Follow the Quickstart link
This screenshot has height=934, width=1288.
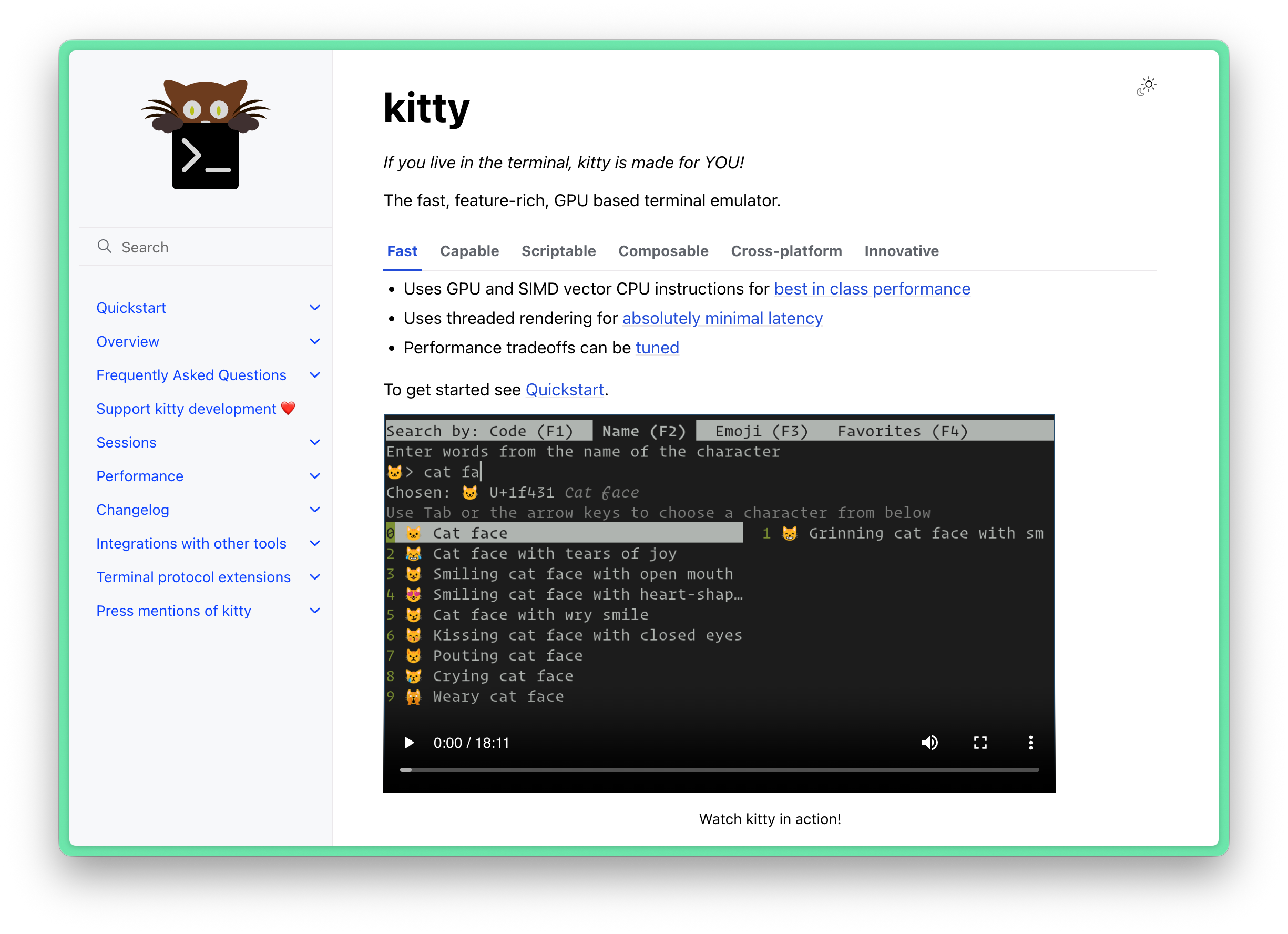tap(564, 390)
